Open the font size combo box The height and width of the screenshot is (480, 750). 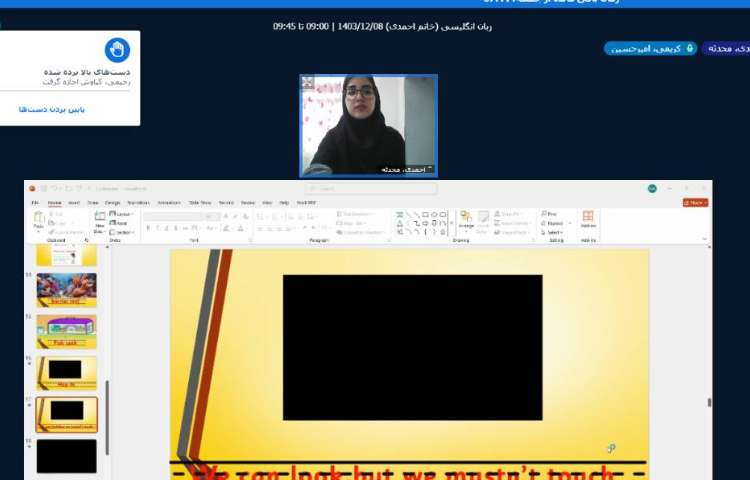coord(212,217)
